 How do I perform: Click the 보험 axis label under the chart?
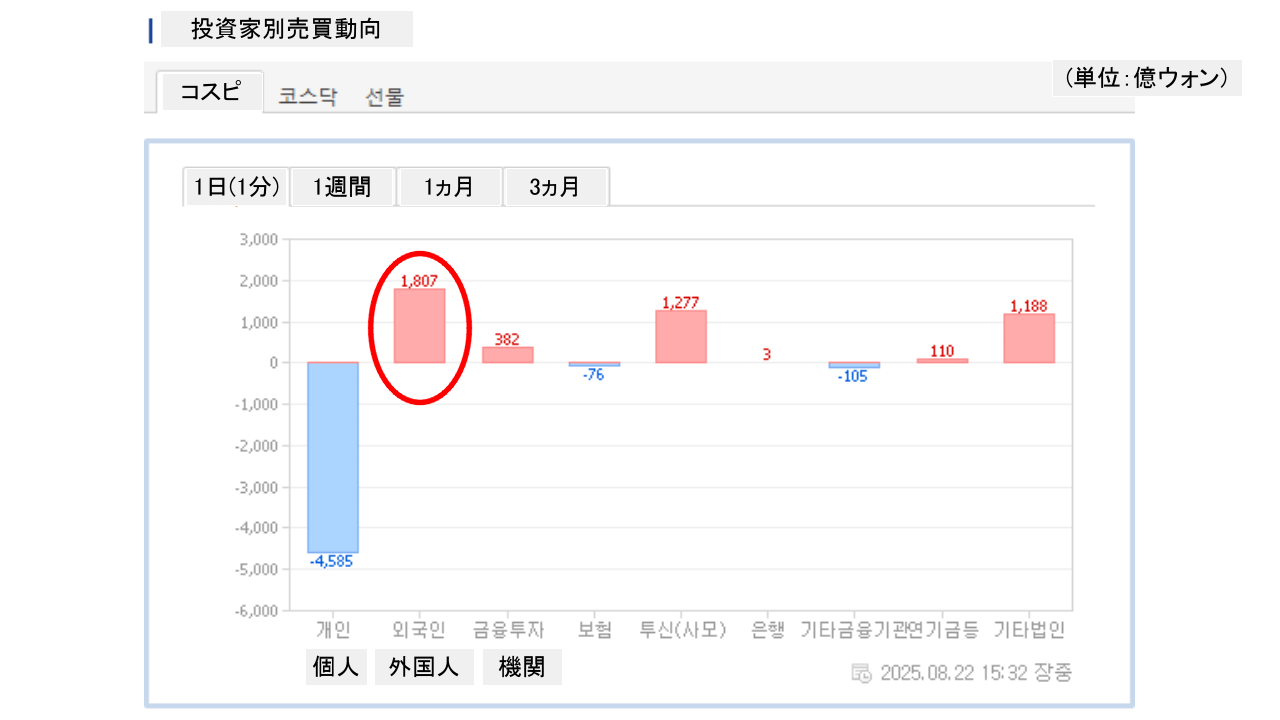594,630
